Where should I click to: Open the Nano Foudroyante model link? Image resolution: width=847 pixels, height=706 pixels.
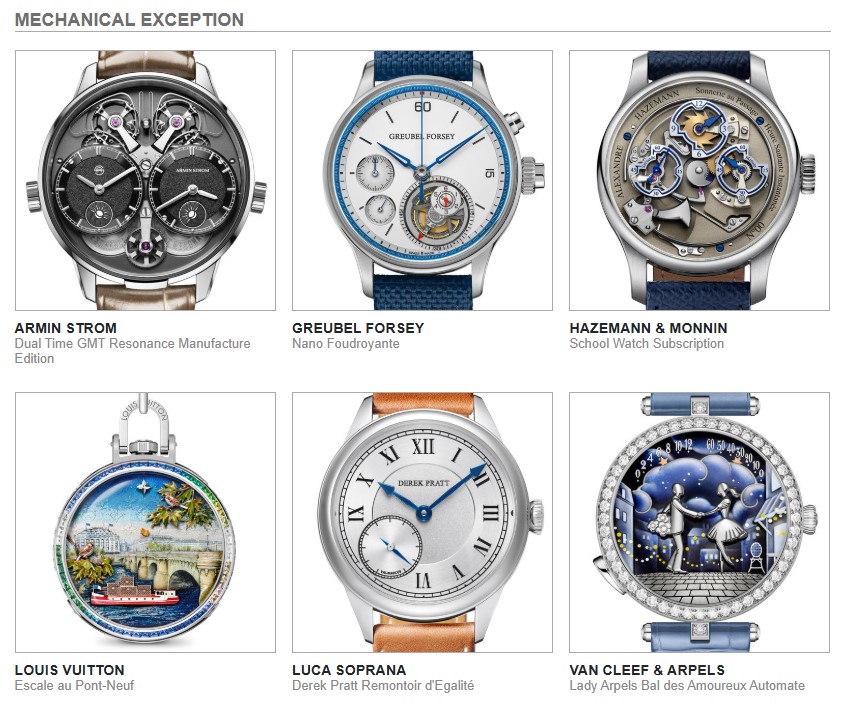click(x=346, y=344)
